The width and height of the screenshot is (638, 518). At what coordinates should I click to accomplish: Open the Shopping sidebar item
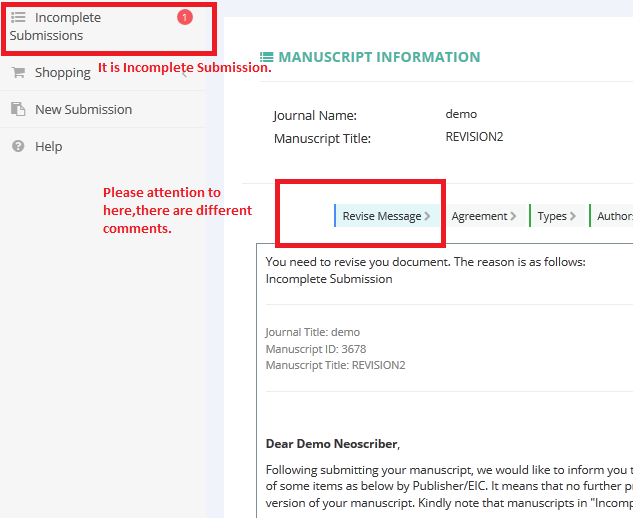(63, 72)
